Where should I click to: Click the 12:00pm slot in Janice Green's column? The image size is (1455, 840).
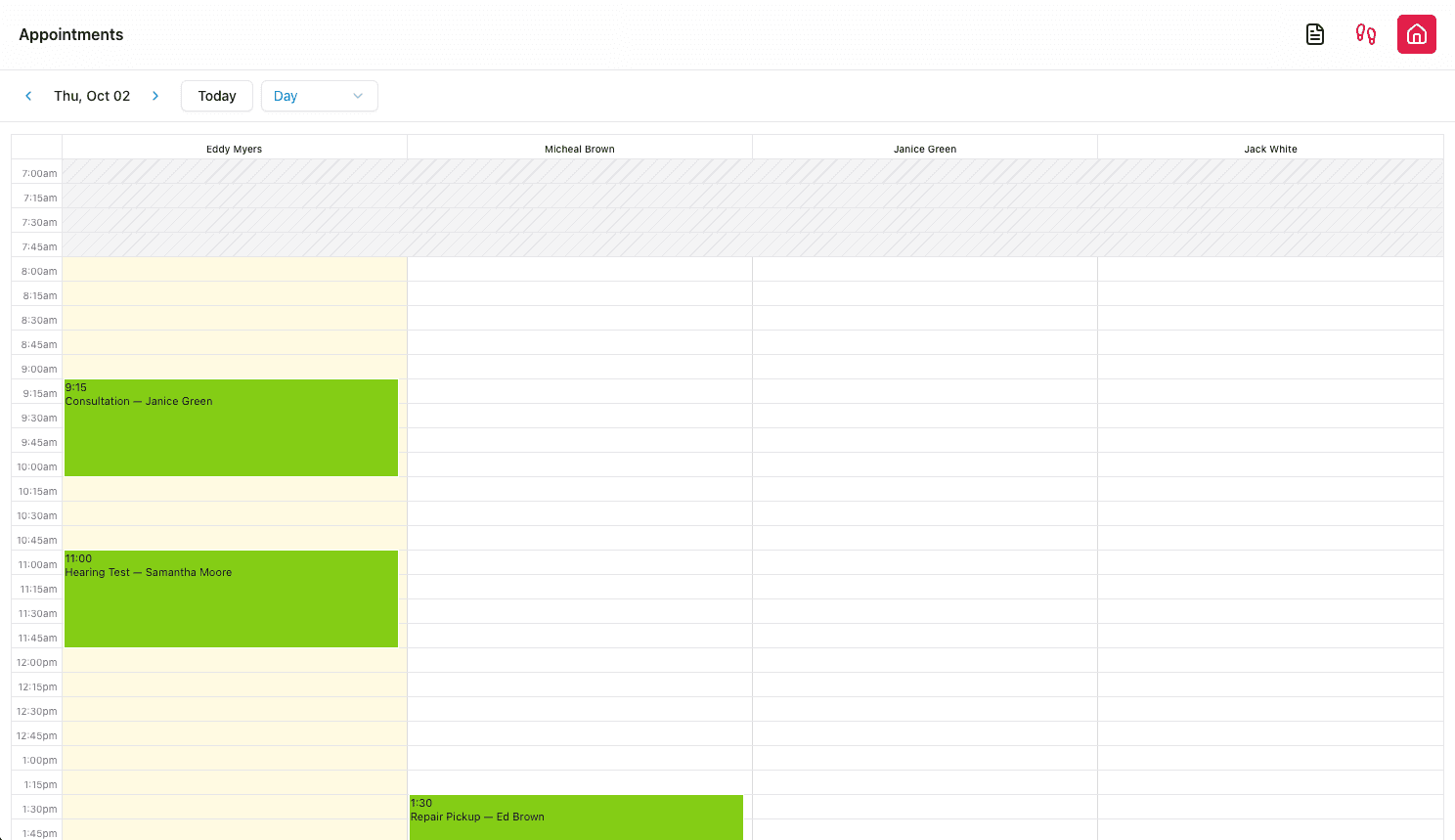coord(924,662)
